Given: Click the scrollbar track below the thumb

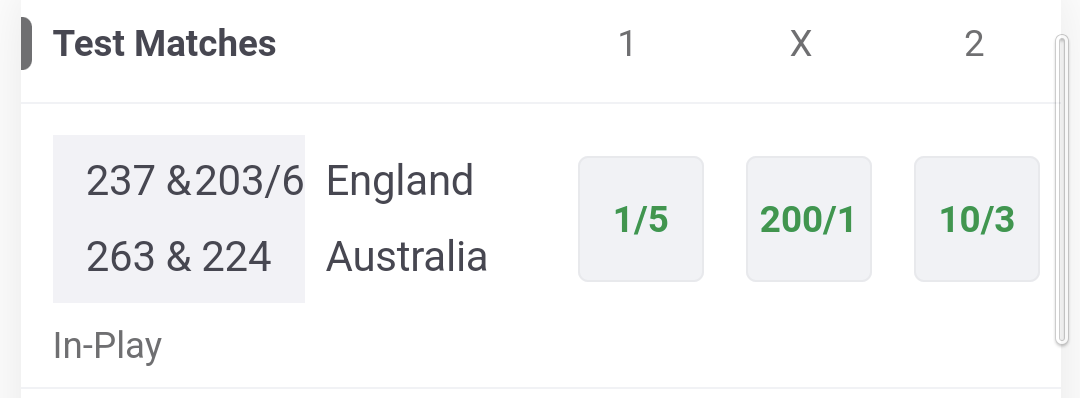Looking at the screenshot, I should tap(1061, 370).
